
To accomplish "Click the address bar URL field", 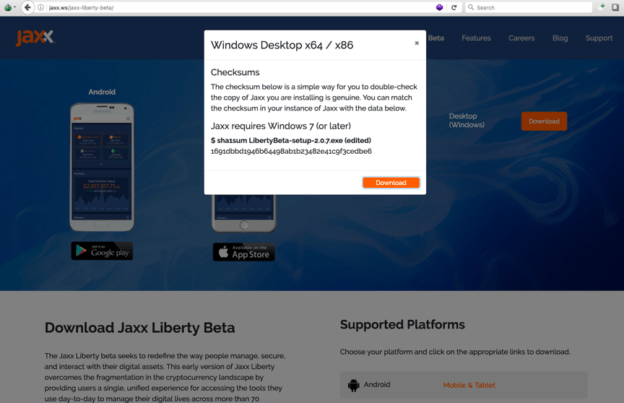I will tap(239, 8).
